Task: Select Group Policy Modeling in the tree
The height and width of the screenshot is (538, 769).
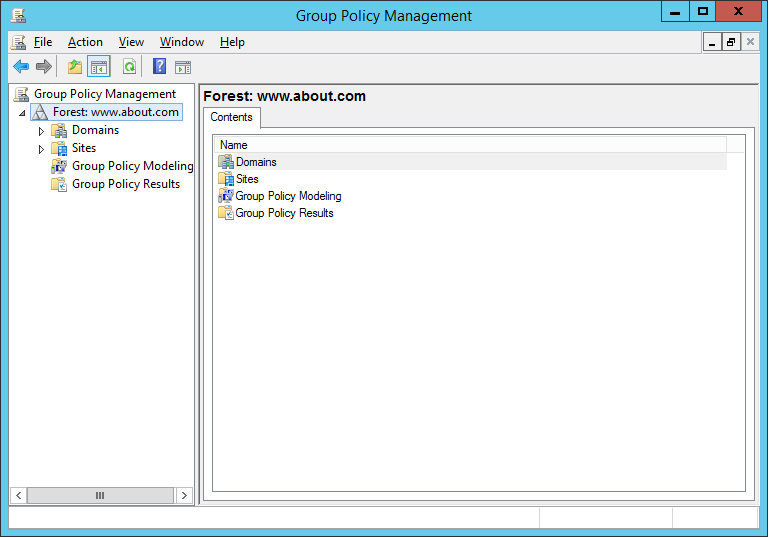Action: (132, 166)
